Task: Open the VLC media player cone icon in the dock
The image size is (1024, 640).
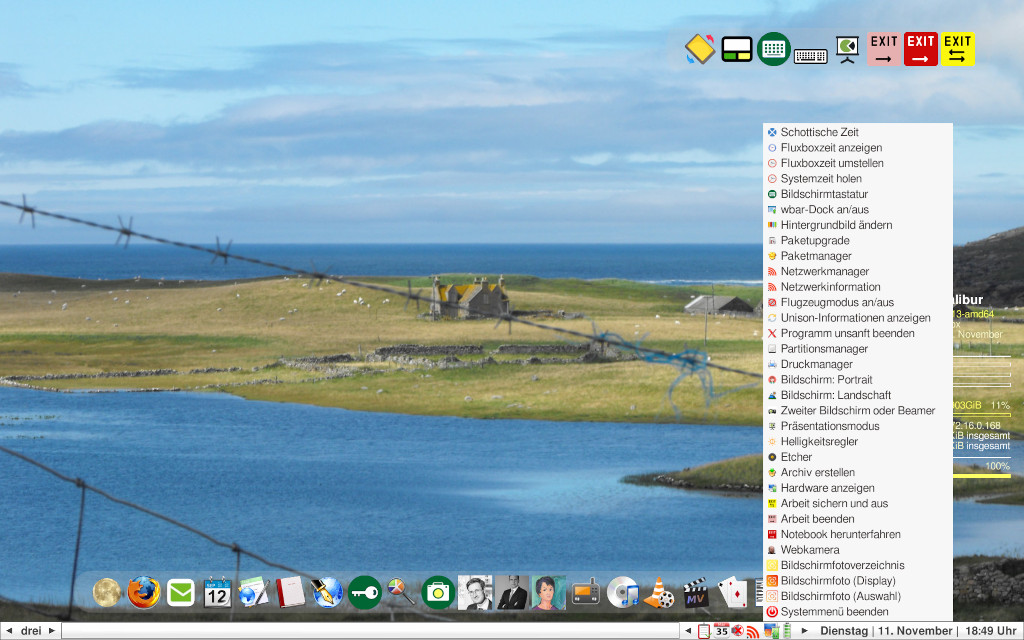Action: click(657, 594)
